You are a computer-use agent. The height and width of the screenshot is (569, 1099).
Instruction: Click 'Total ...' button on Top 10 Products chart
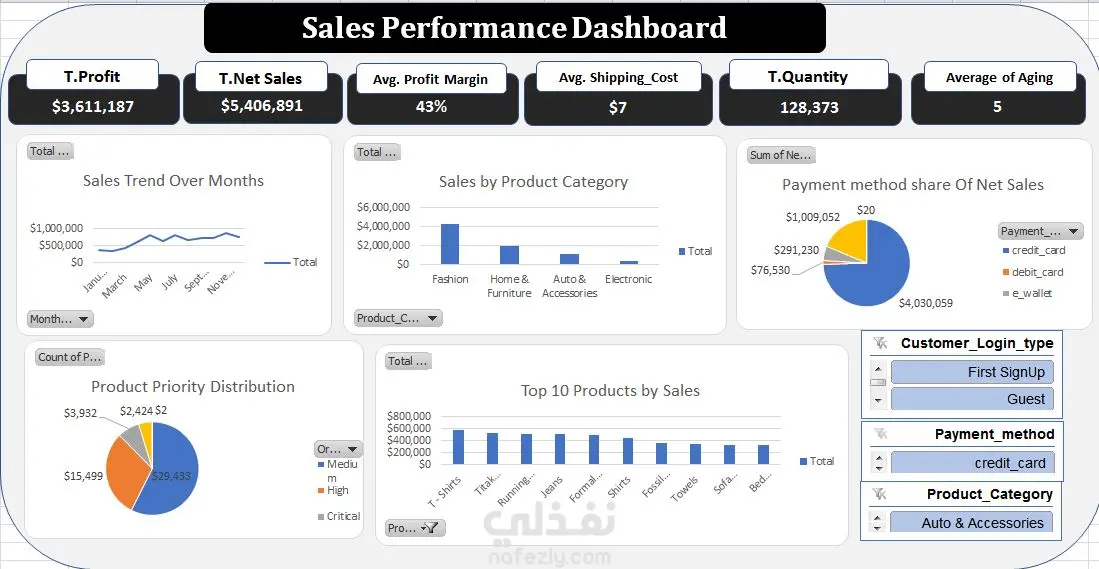[x=408, y=361]
